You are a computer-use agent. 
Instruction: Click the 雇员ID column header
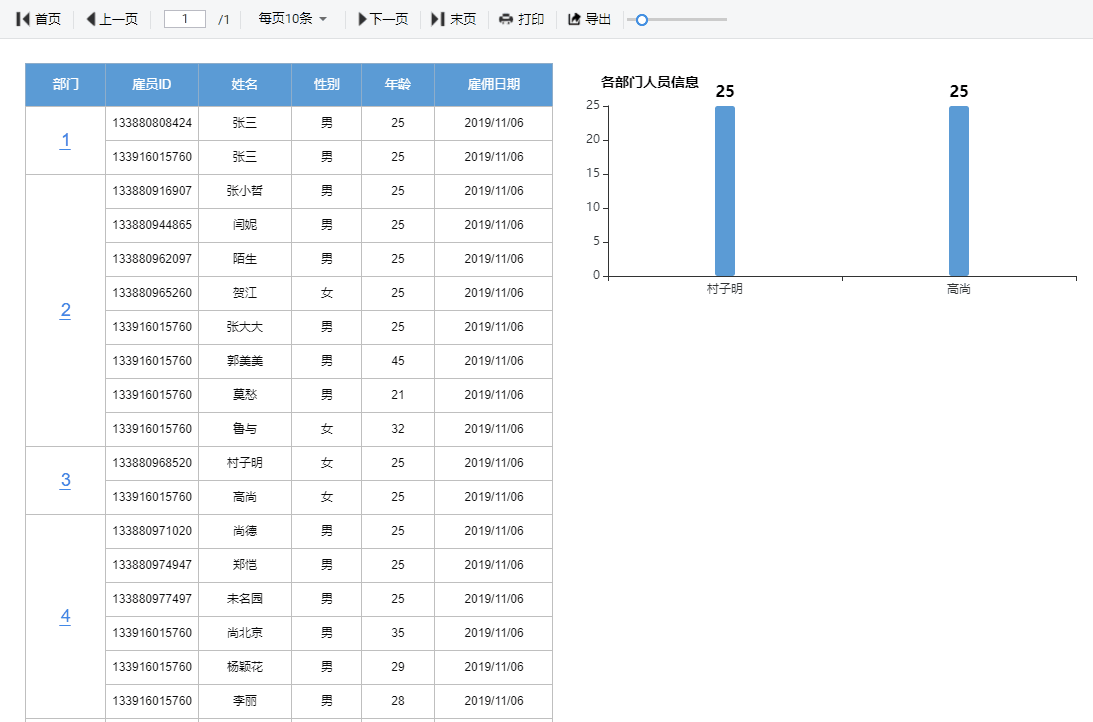point(152,84)
